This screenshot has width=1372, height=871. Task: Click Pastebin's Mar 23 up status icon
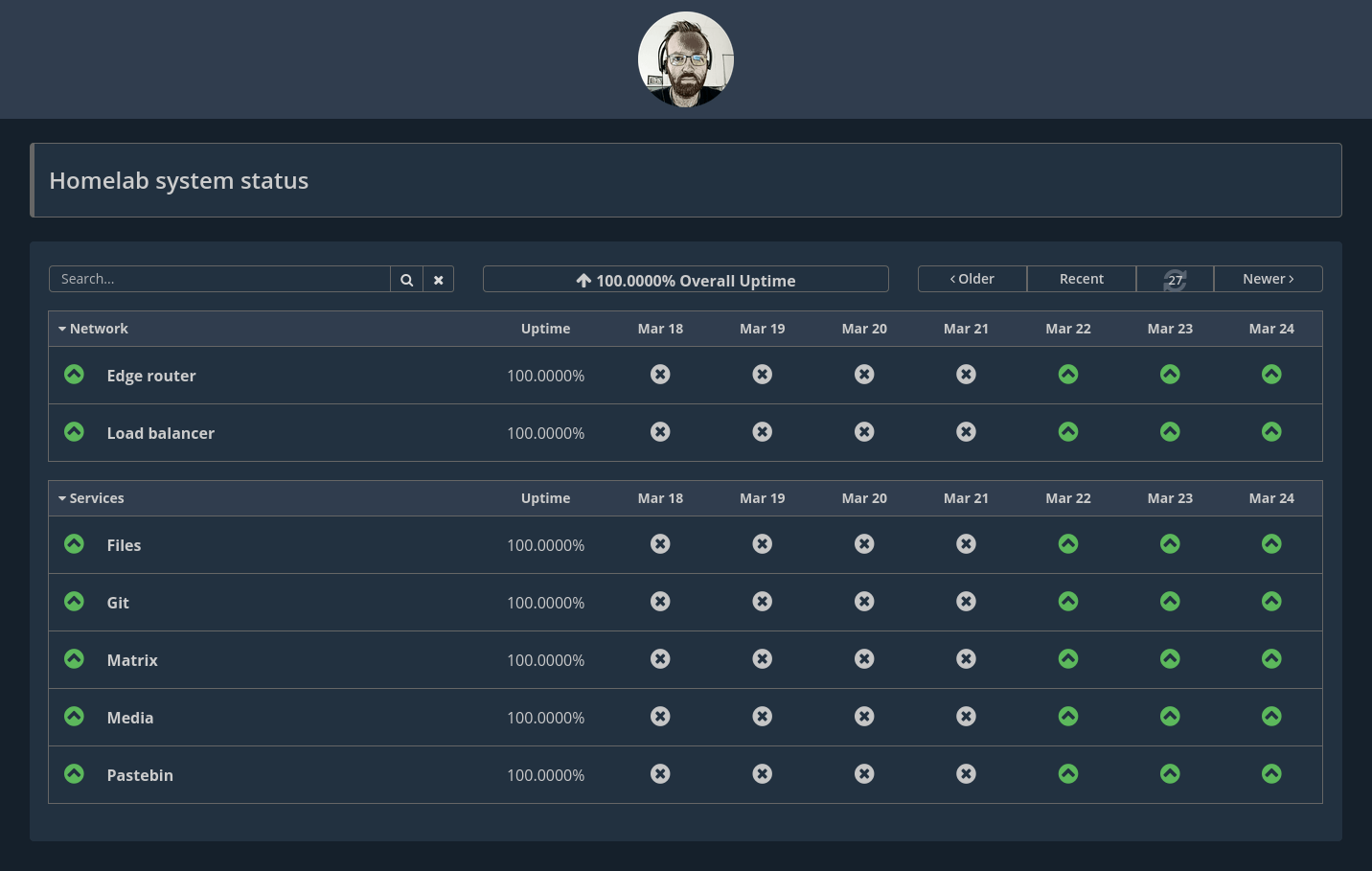pyautogui.click(x=1170, y=774)
